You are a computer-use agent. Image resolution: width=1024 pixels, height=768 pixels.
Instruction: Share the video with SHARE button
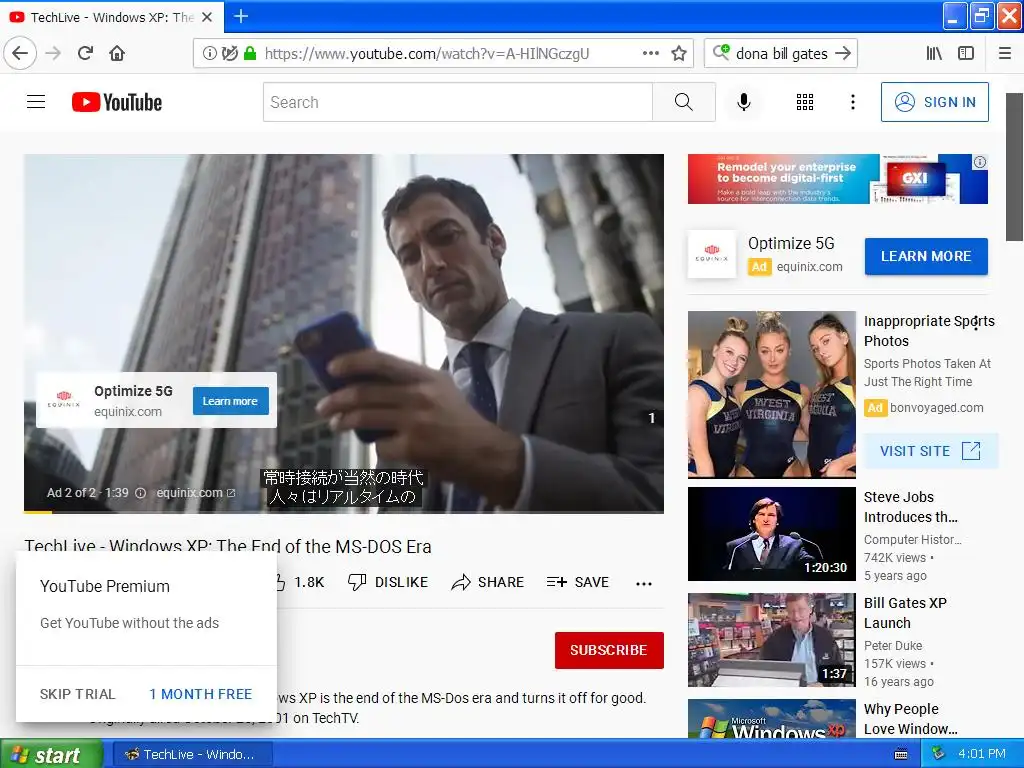487,582
